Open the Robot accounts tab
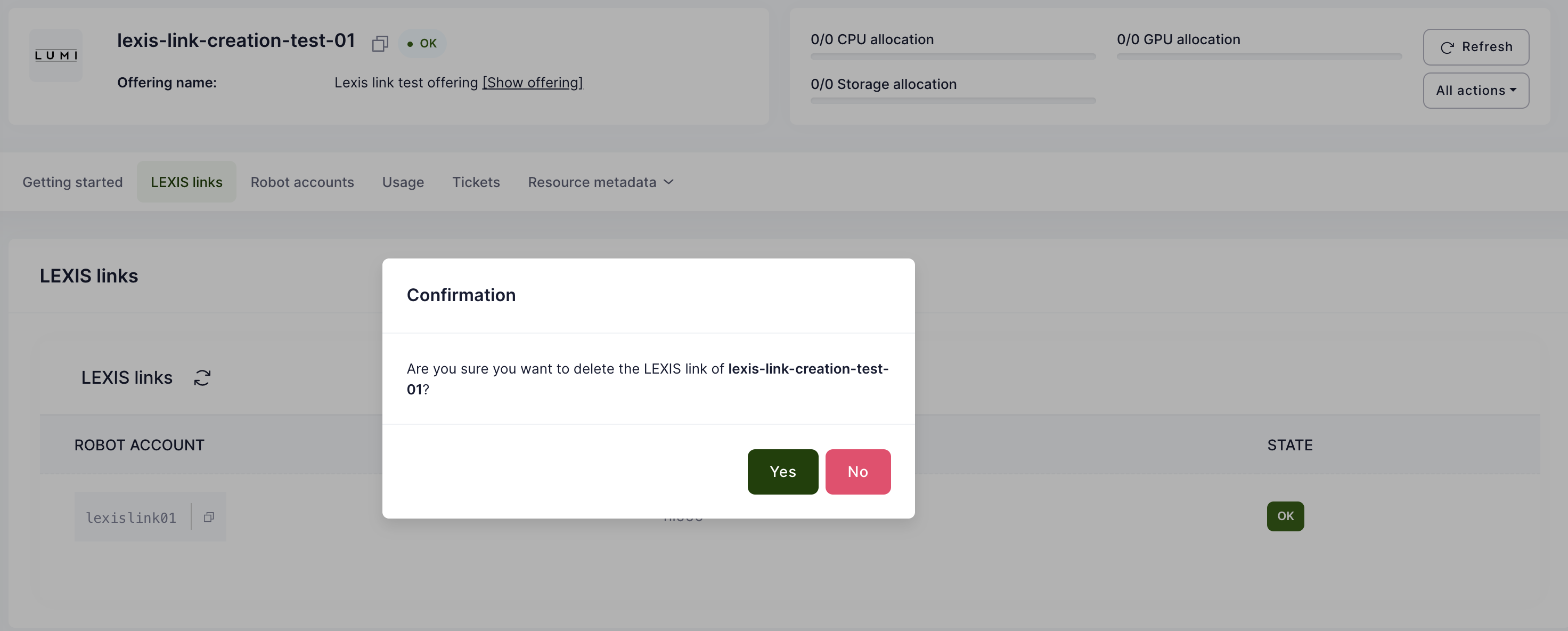1568x631 pixels. pos(302,182)
